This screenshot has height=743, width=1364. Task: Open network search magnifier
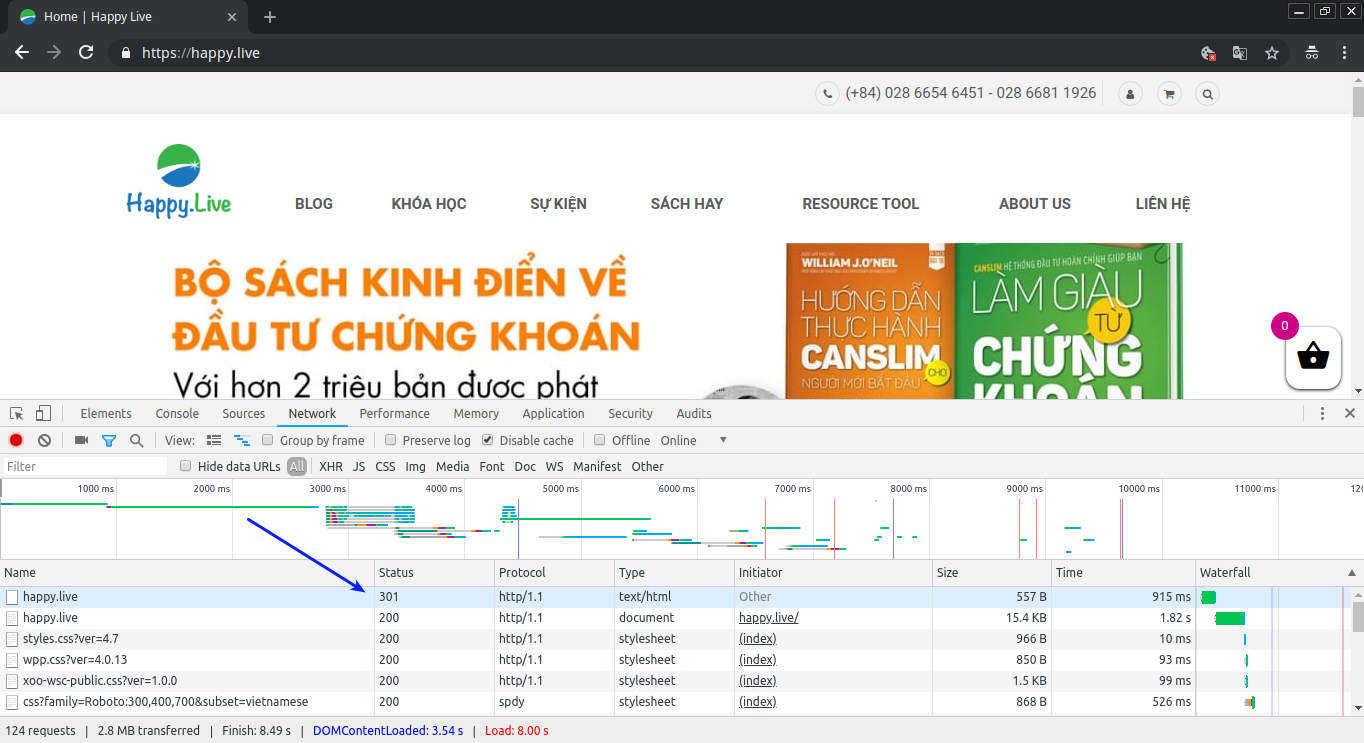click(136, 440)
